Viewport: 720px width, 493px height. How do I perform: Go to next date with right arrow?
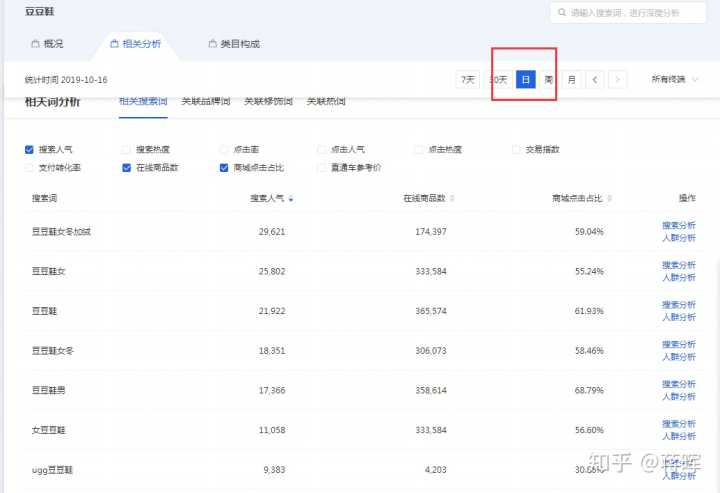pyautogui.click(x=619, y=79)
